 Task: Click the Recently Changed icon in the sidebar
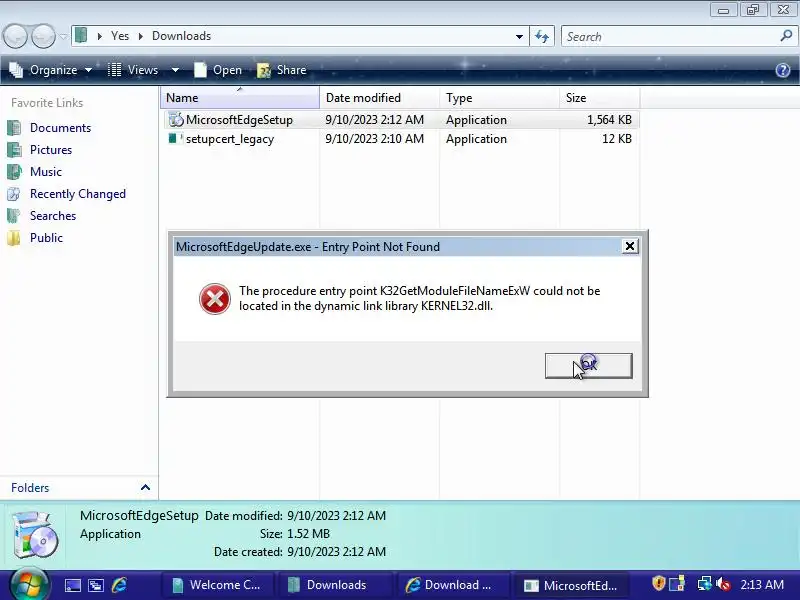14,193
